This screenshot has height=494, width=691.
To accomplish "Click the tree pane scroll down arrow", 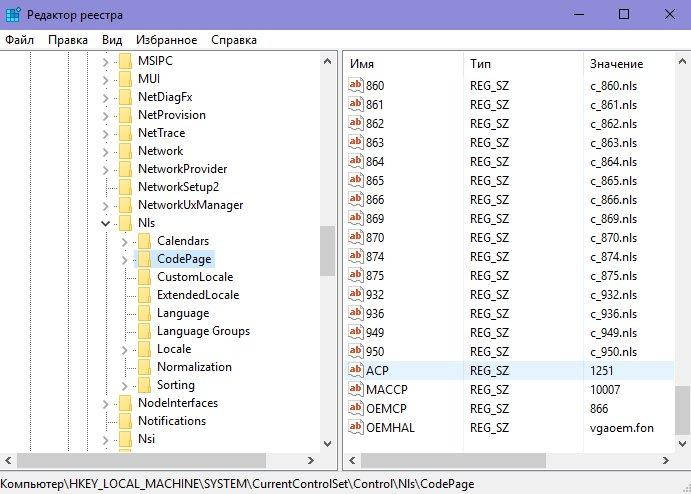I will [327, 442].
